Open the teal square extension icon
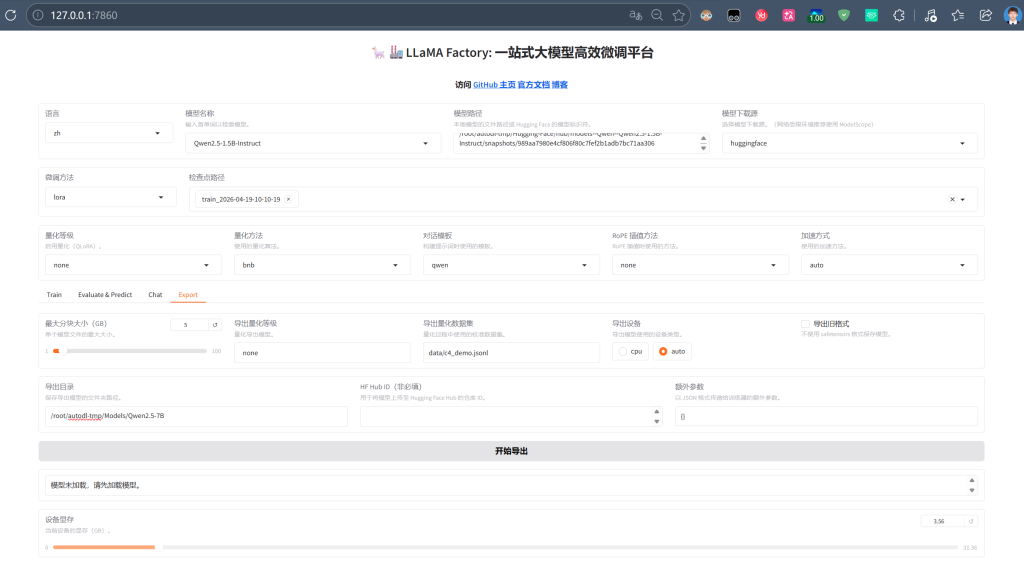Viewport: 1024px width, 567px height. point(871,15)
